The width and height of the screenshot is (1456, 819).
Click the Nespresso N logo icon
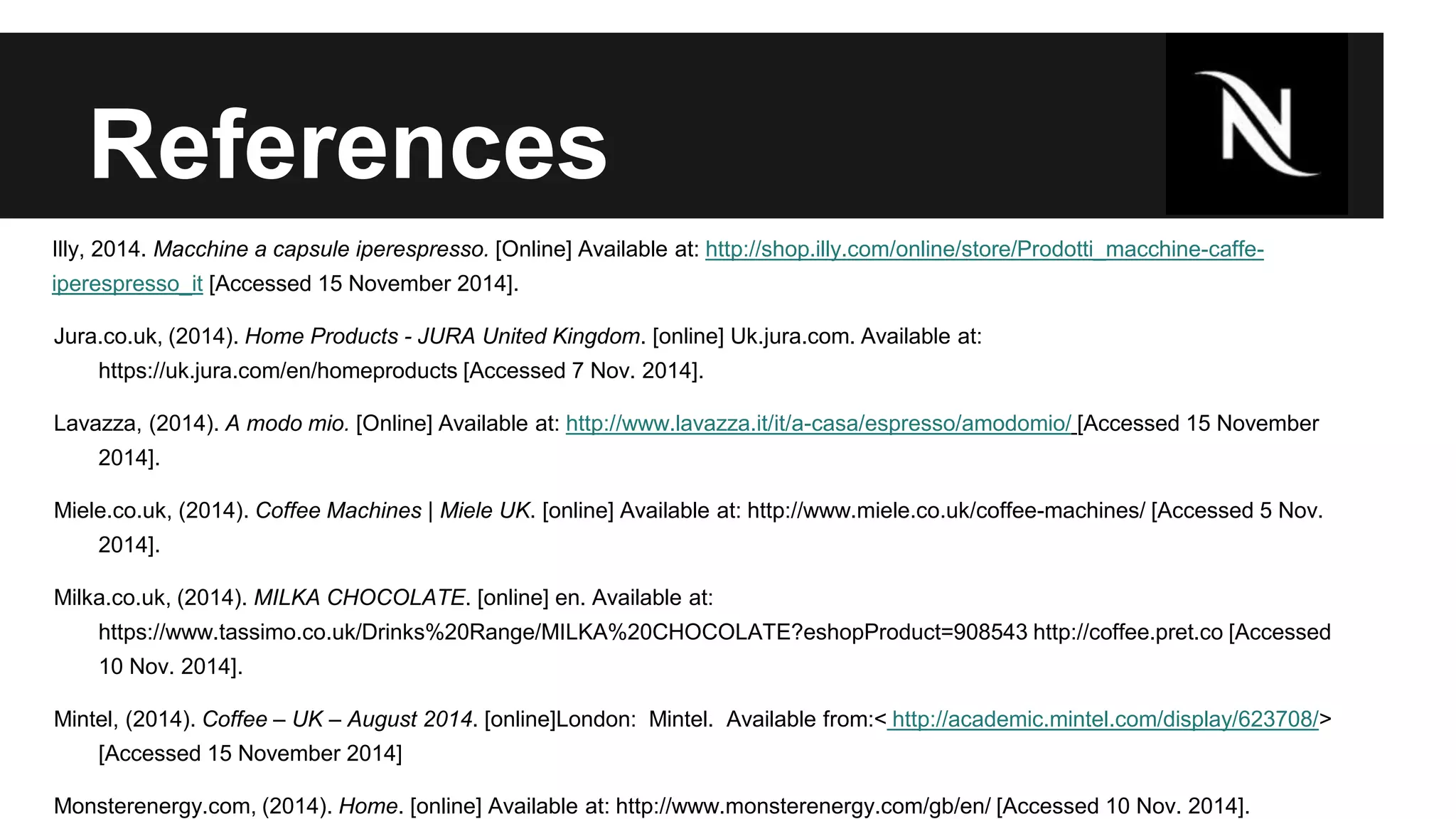1256,123
